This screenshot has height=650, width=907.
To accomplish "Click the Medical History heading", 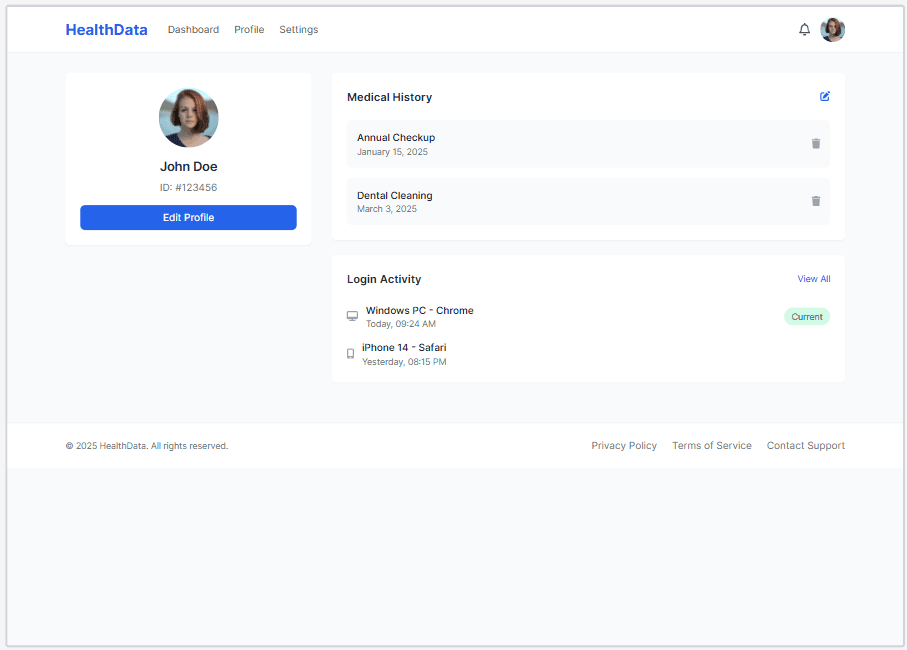I will click(x=389, y=97).
